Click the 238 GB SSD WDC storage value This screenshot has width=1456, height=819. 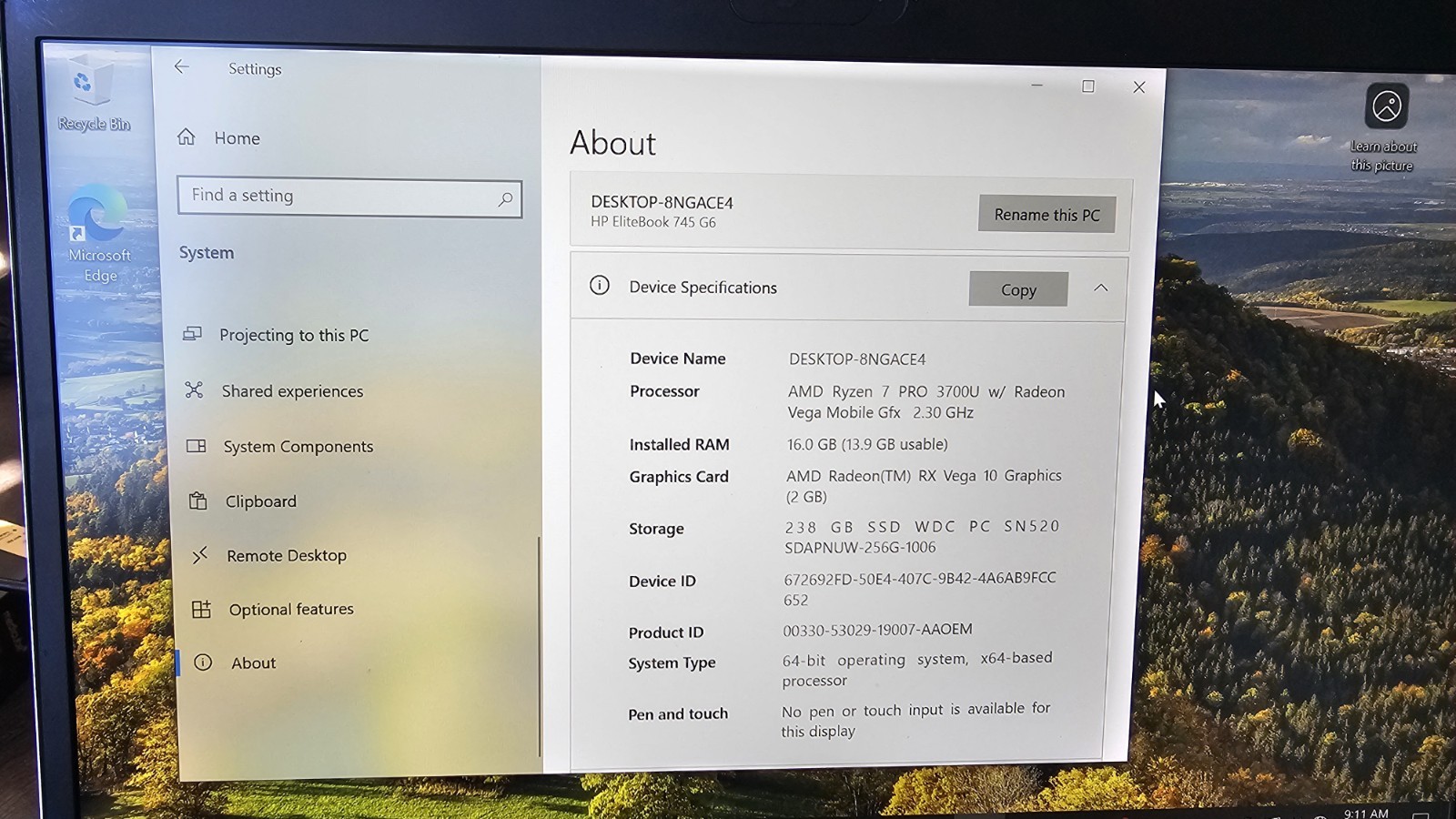(x=922, y=536)
